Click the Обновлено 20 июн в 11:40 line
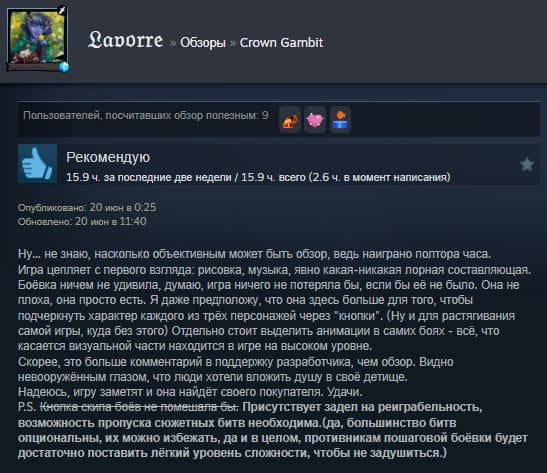This screenshot has height=473, width=547. click(x=82, y=221)
